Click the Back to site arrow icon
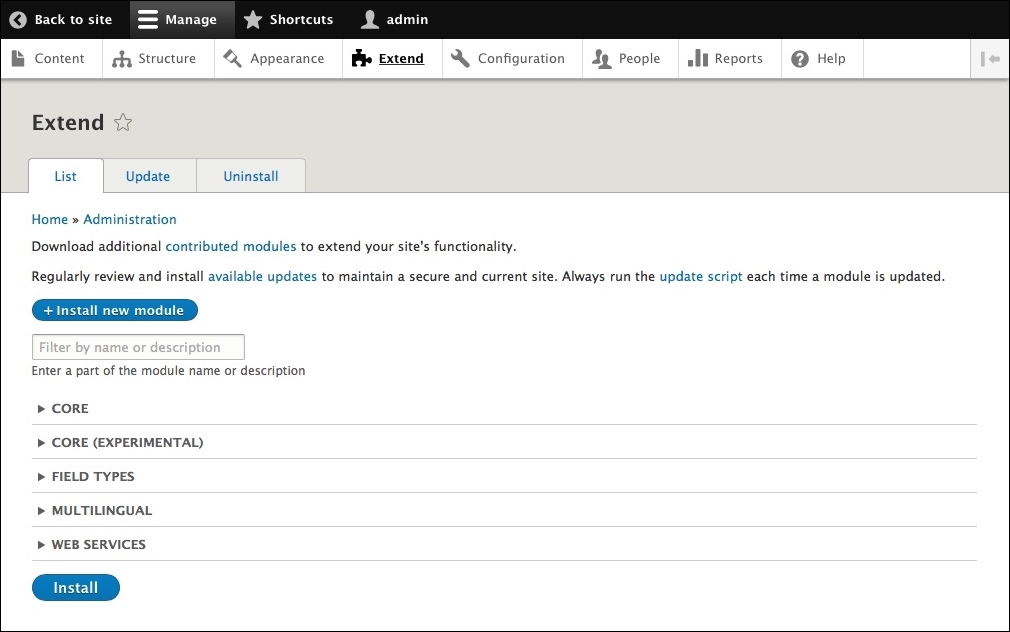 (x=18, y=20)
